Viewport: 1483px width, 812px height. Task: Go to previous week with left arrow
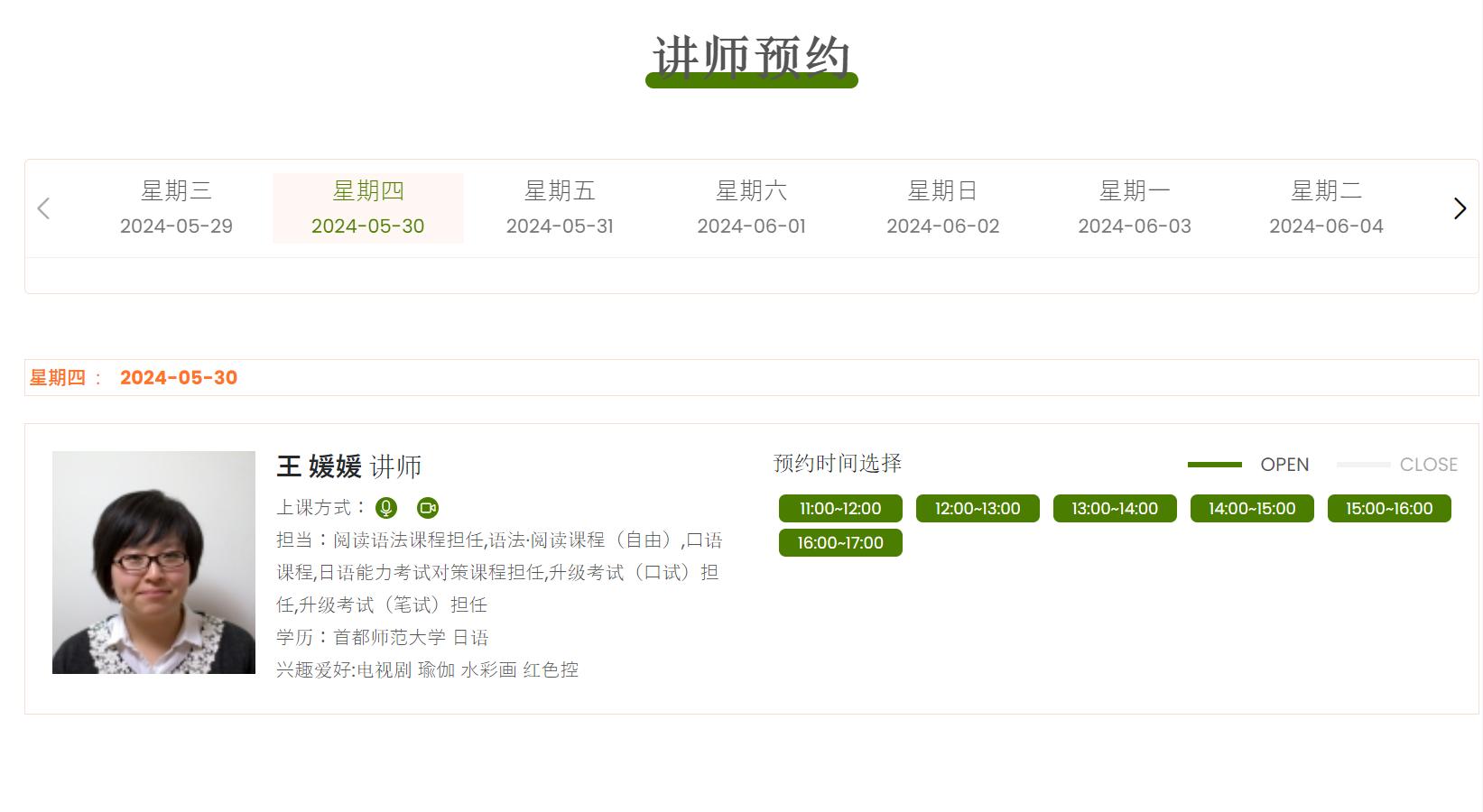(43, 208)
